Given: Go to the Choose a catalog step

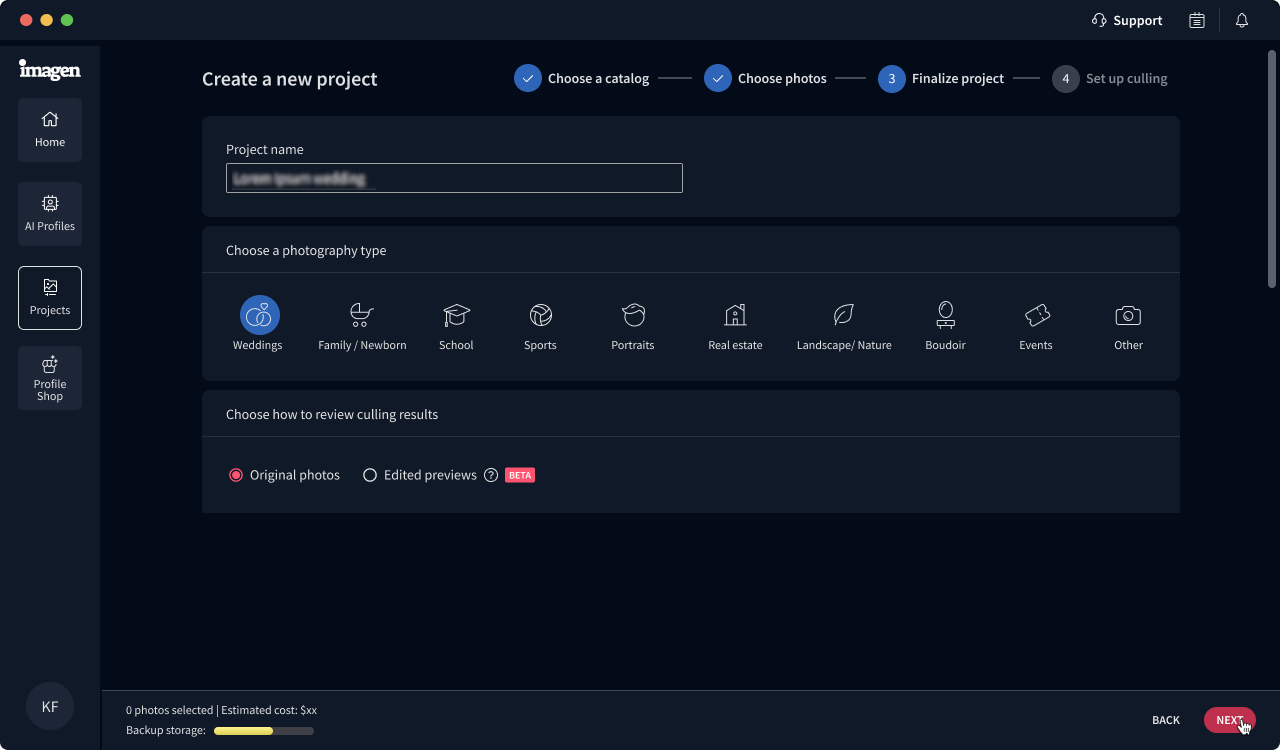Looking at the screenshot, I should (x=582, y=78).
